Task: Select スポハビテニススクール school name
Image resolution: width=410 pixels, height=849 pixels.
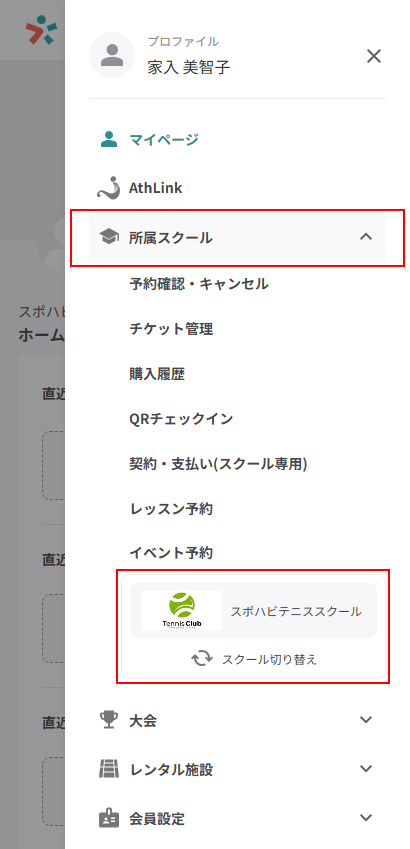Action: (296, 611)
